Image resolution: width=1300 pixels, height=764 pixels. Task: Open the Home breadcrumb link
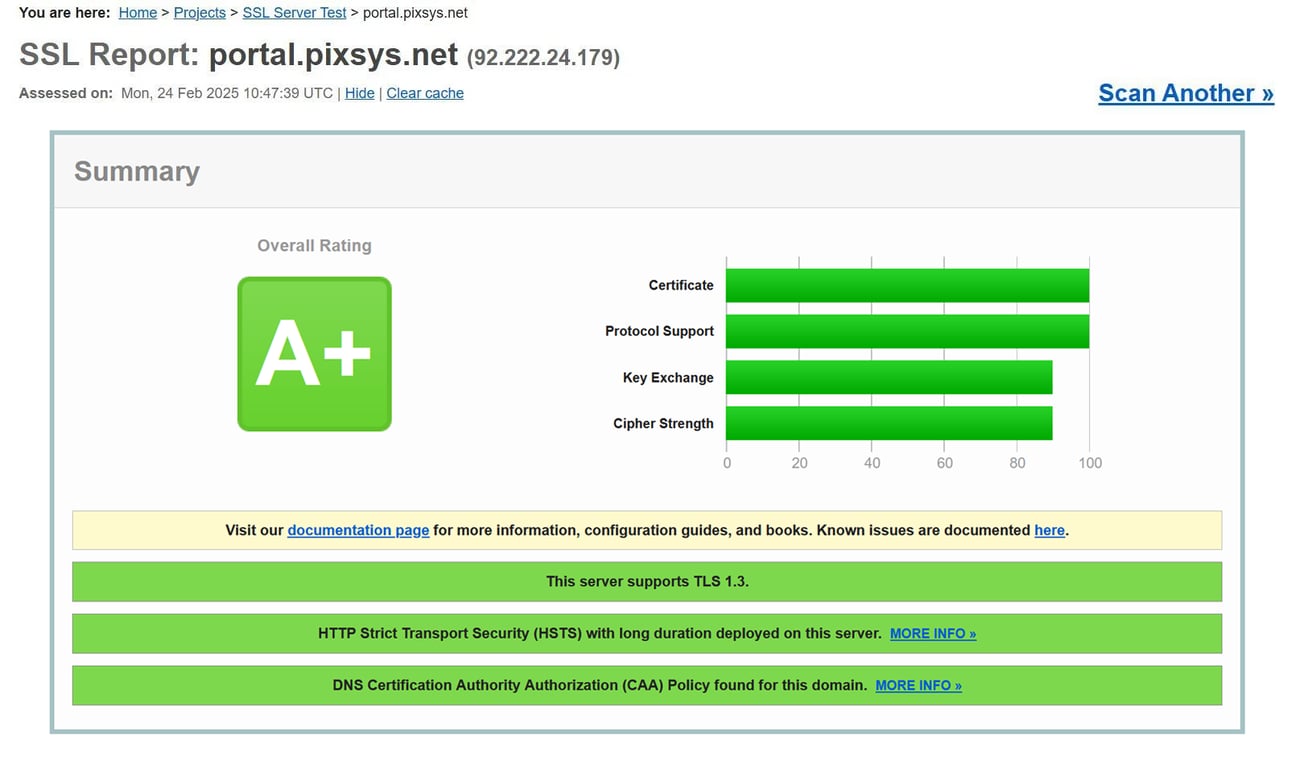click(x=137, y=13)
